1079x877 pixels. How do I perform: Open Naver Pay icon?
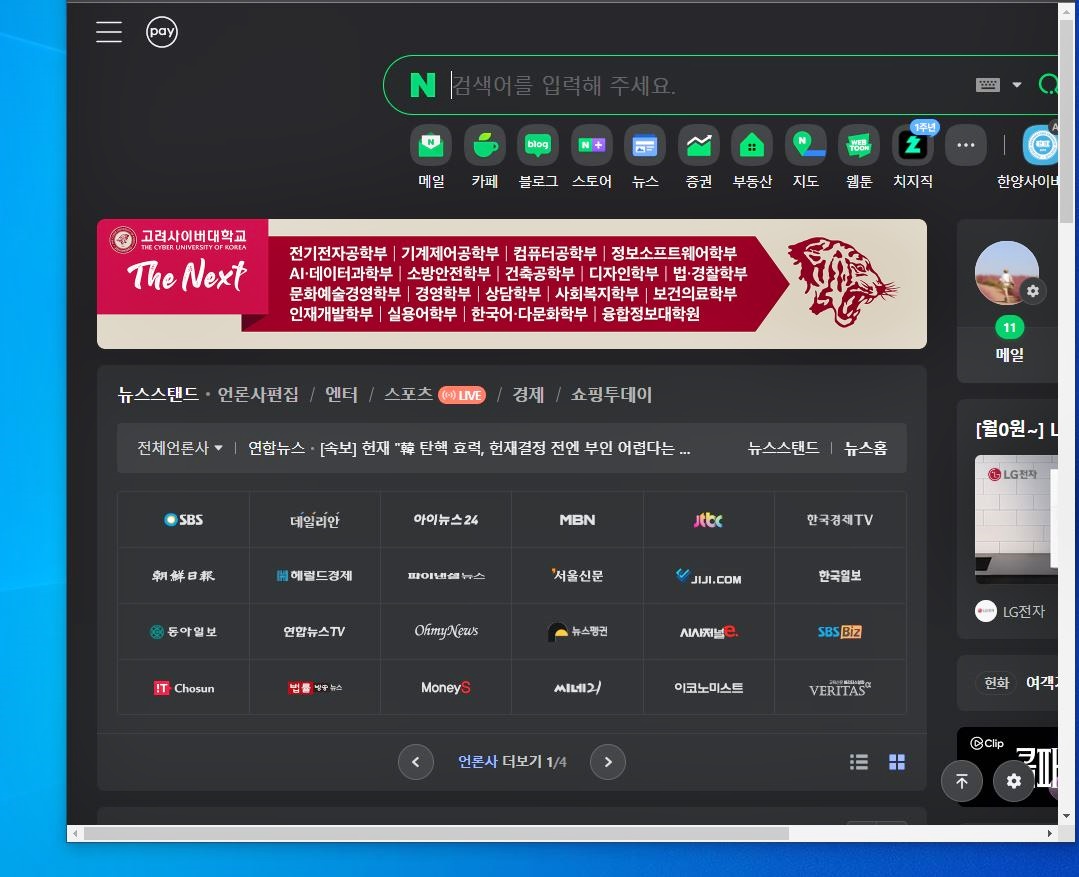pos(162,32)
